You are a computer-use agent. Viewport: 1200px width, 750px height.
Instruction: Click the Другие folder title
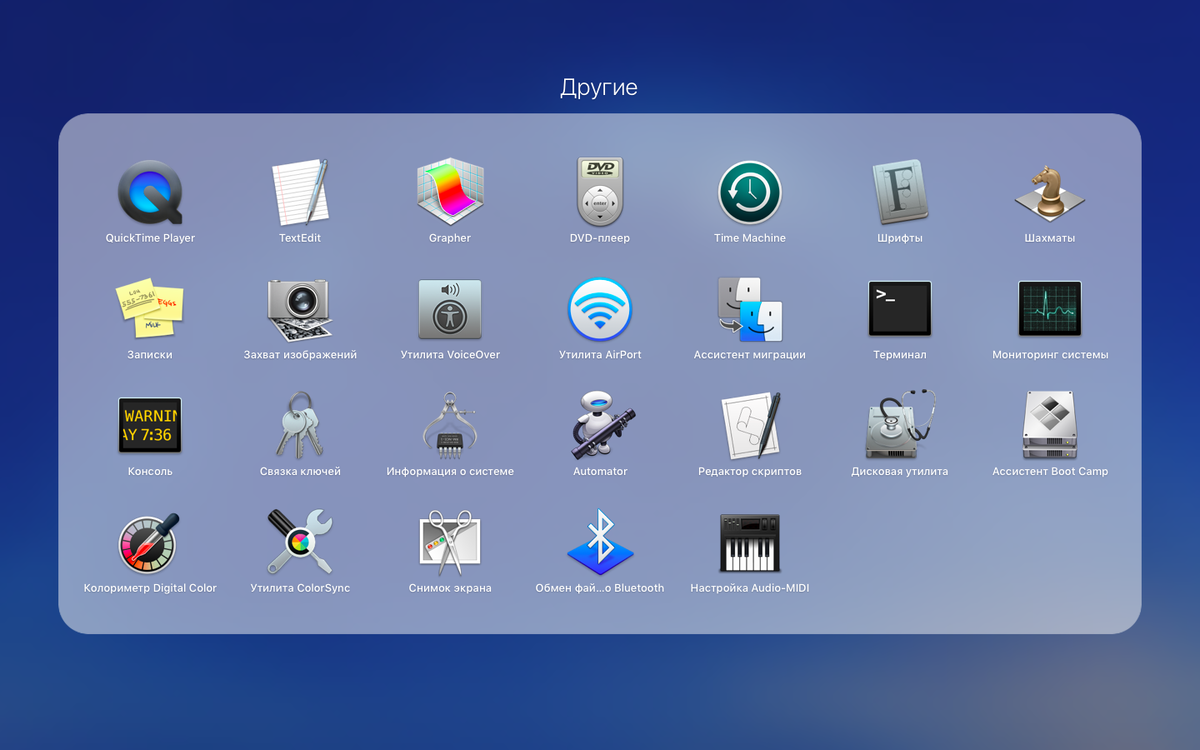(599, 88)
